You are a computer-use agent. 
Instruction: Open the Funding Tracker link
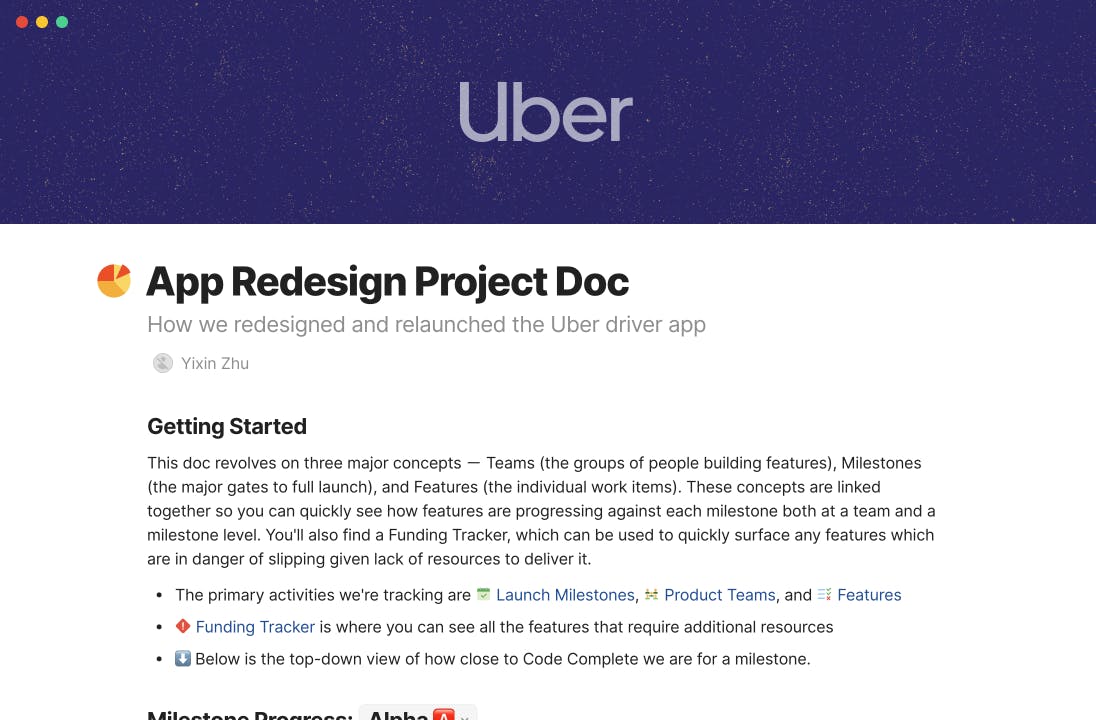pos(255,627)
